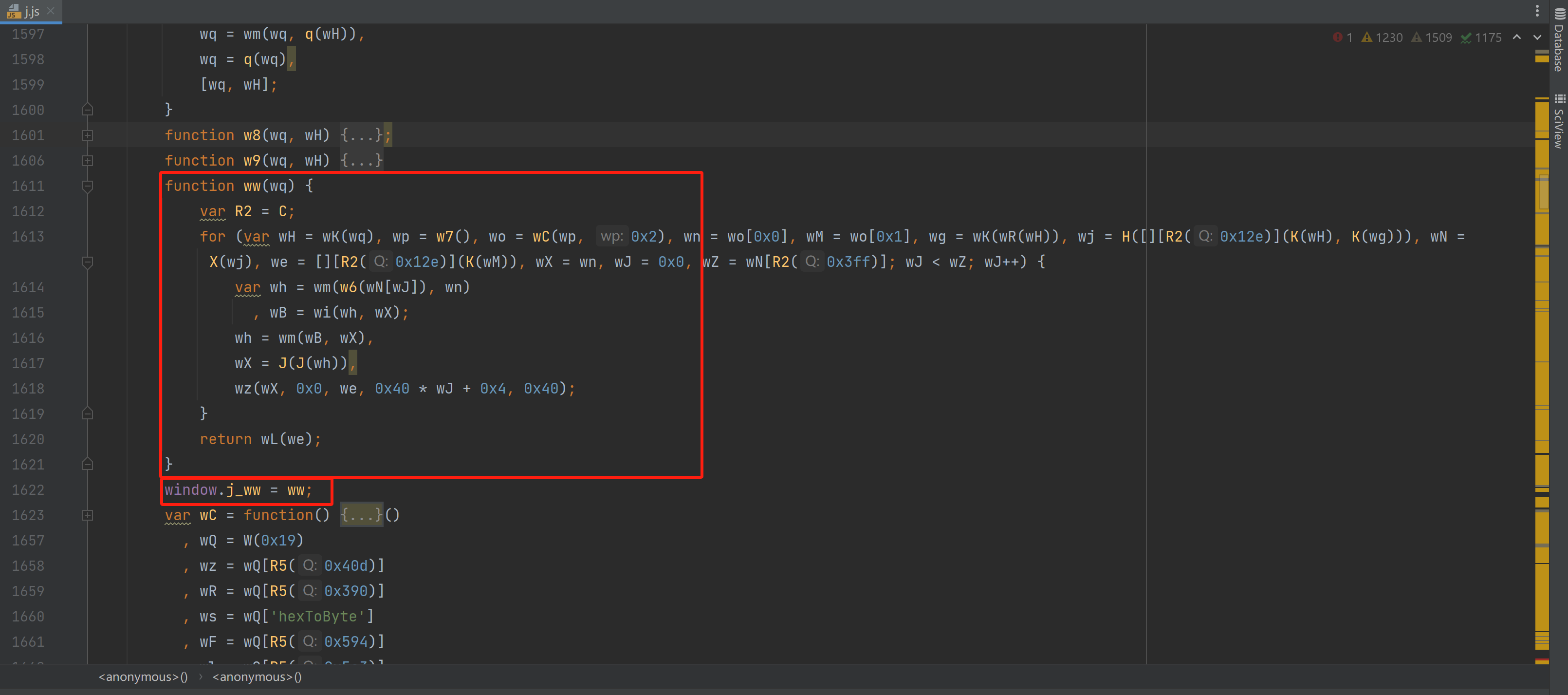Click the 'wp:' parameter hint
Viewport: 1568px width, 695px height.
point(612,236)
